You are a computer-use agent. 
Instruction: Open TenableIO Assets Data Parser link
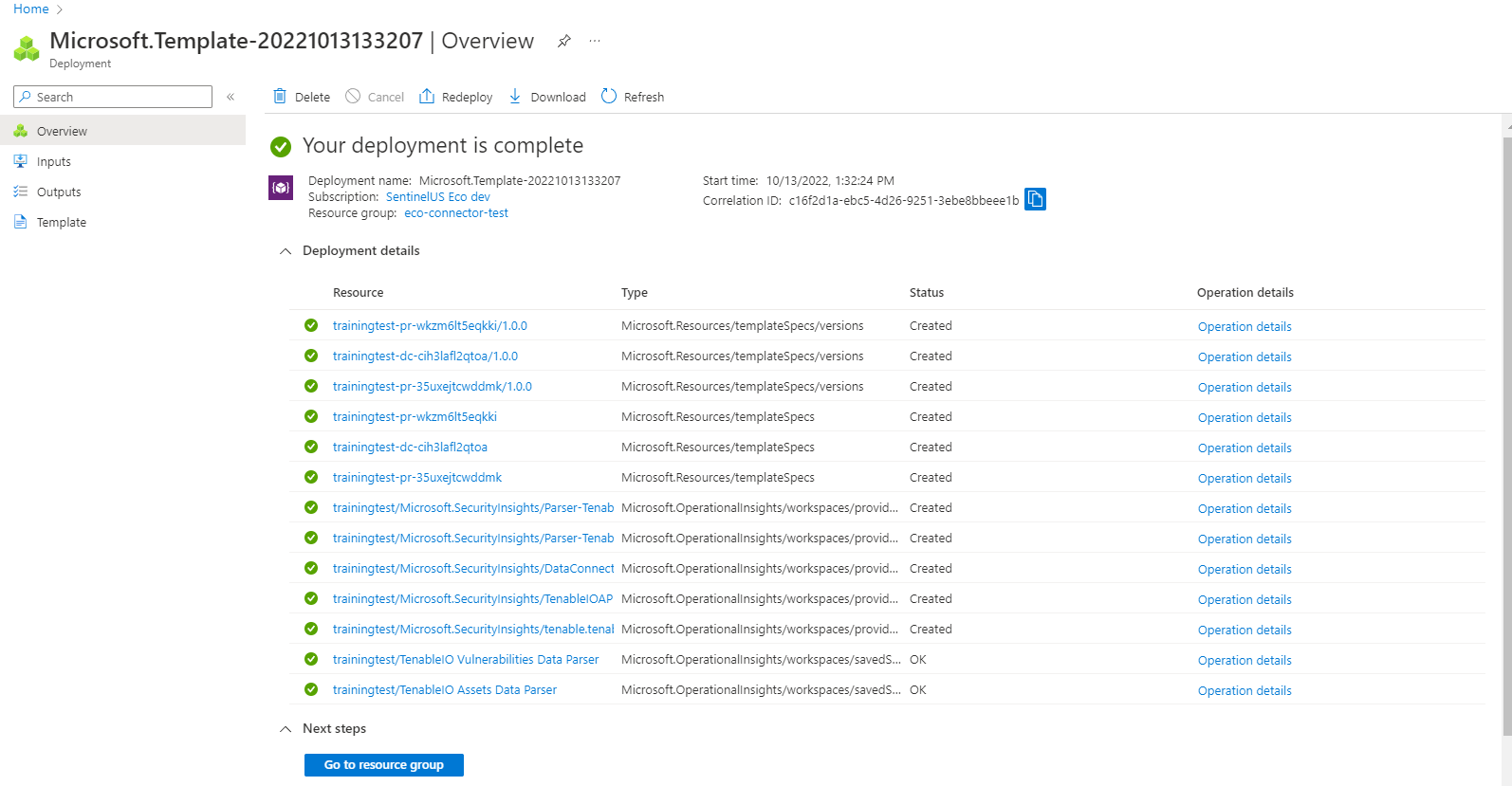[445, 689]
